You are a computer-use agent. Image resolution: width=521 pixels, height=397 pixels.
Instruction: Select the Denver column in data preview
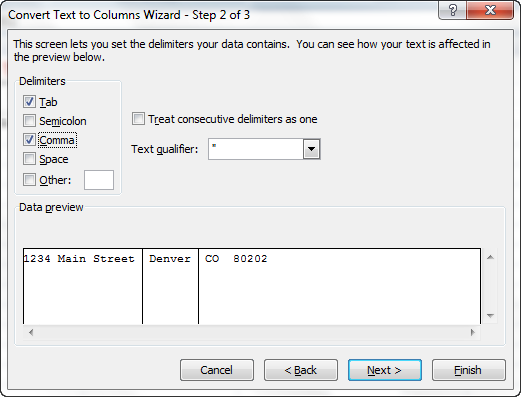[170, 286]
